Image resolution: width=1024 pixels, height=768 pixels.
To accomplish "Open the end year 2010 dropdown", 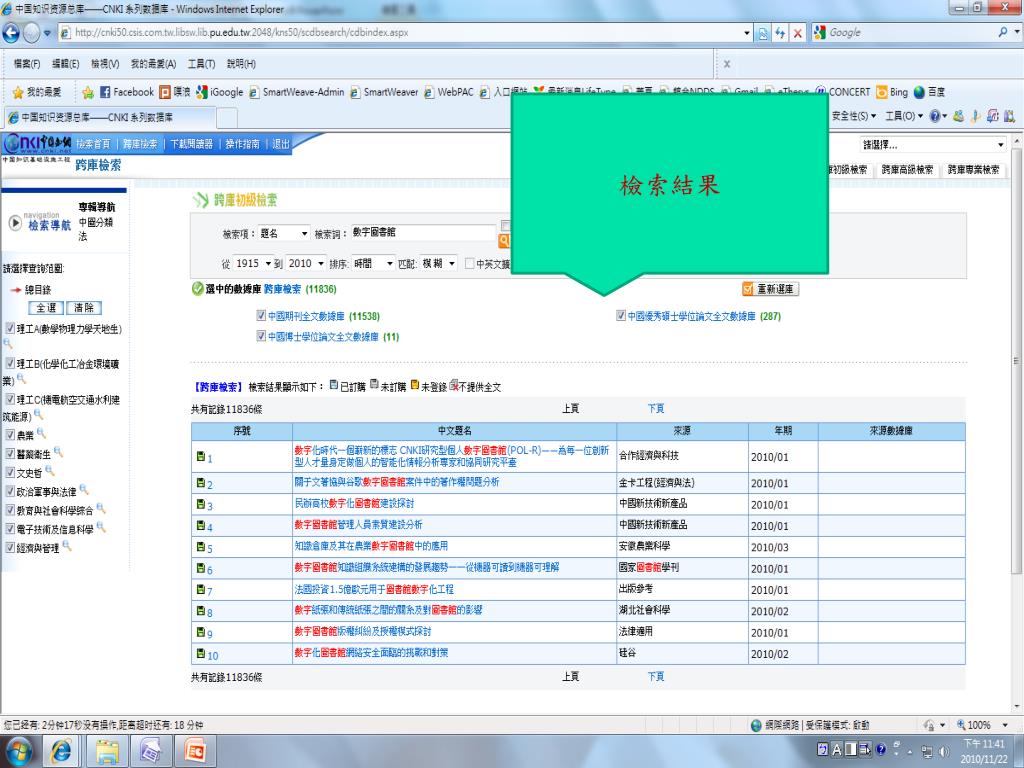I will [x=306, y=263].
